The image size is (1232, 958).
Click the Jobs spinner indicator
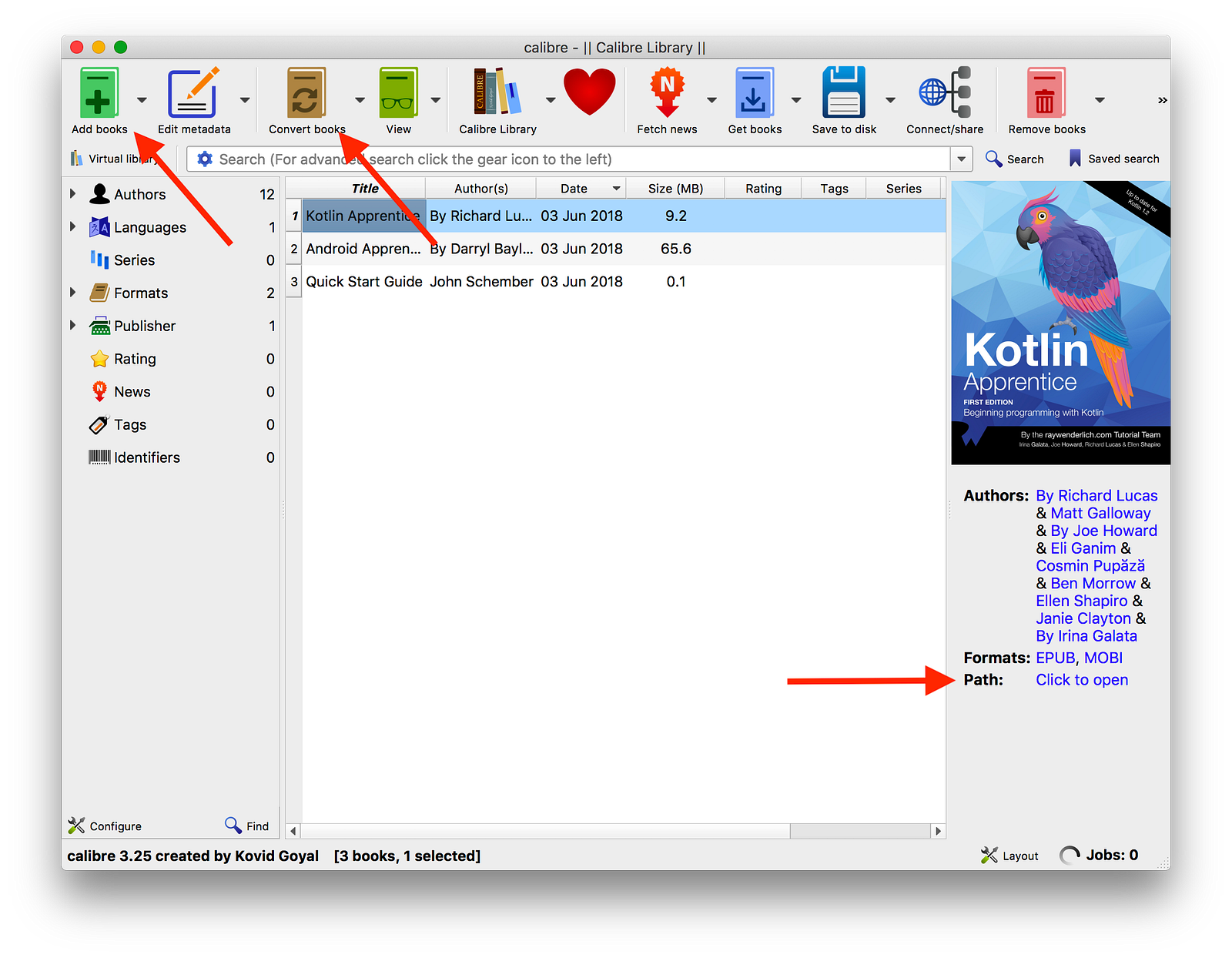coord(1070,856)
